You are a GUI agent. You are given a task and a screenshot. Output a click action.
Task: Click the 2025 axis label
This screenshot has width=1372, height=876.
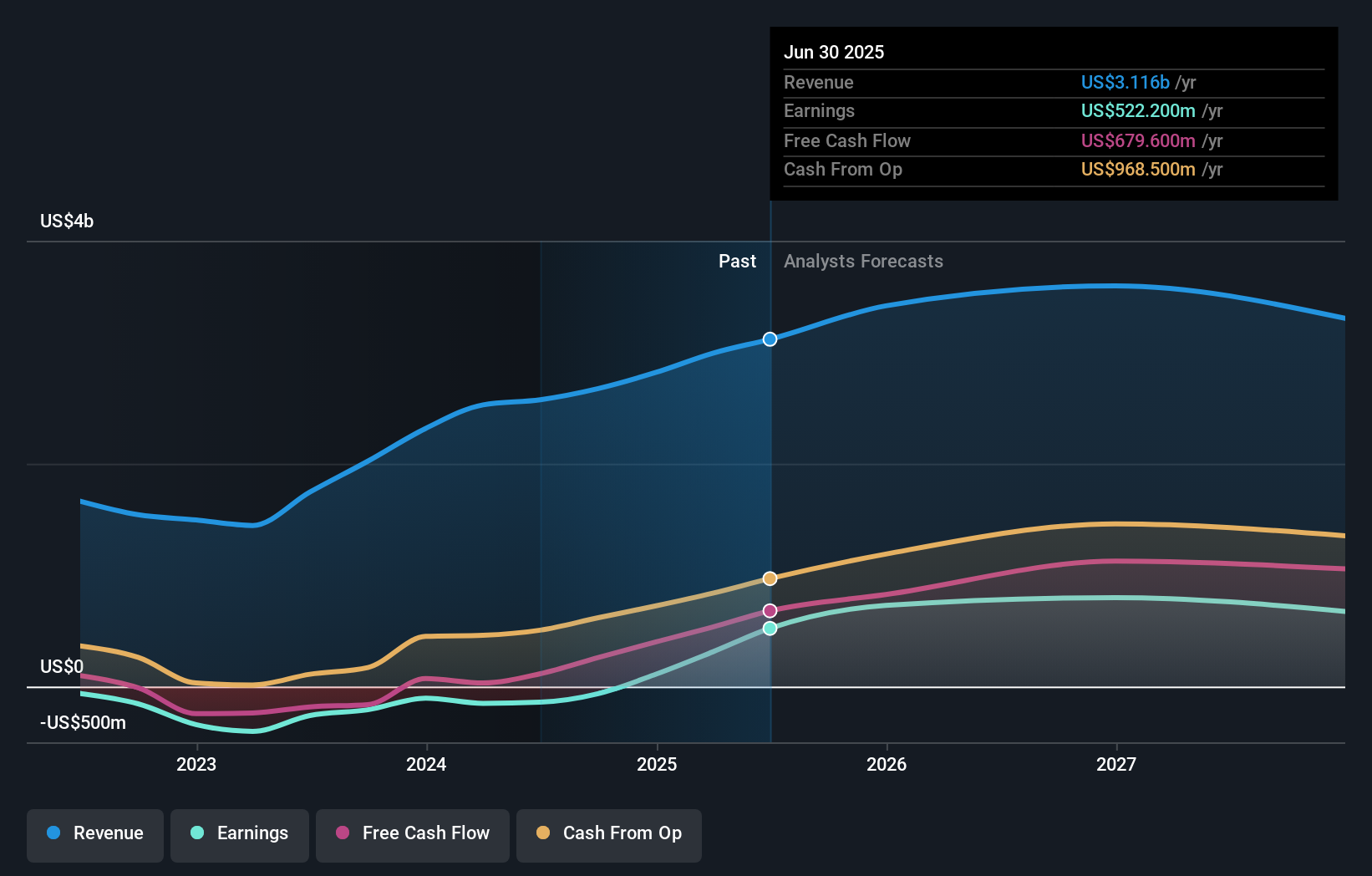coord(657,764)
